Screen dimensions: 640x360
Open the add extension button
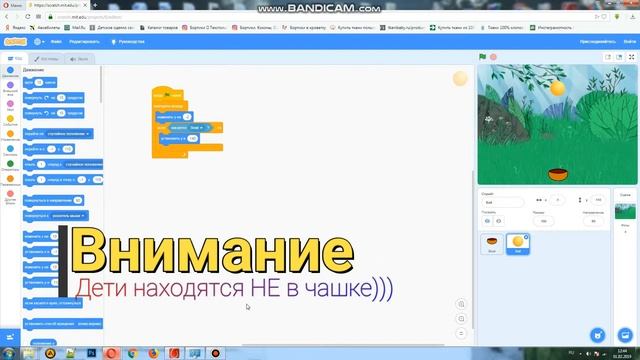click(10, 337)
